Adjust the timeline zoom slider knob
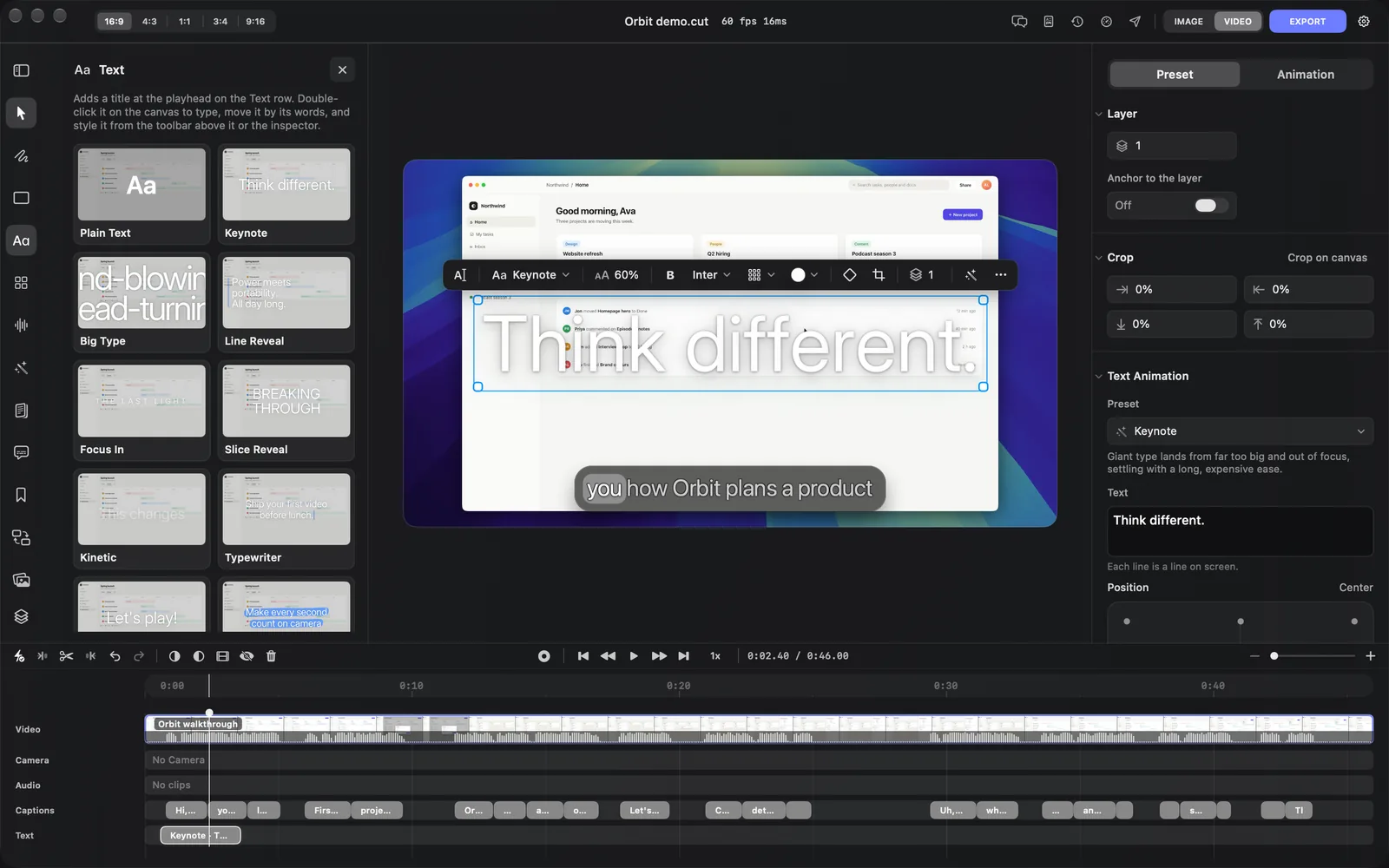This screenshot has height=868, width=1389. coord(1274,656)
